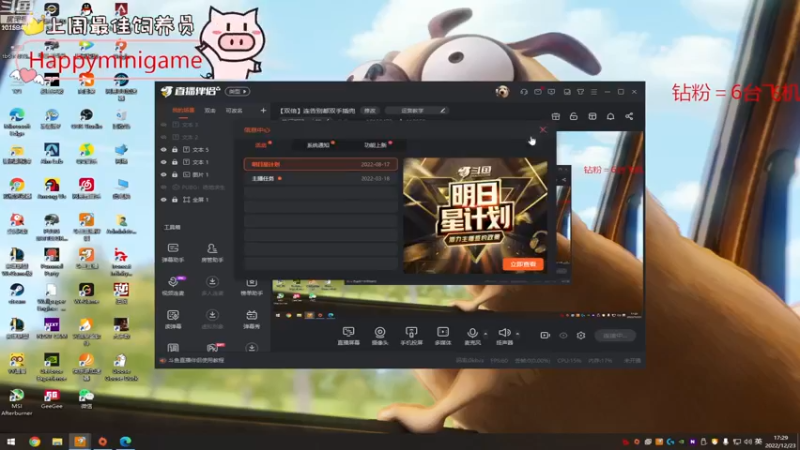Screen dimensions: 800x450
Task: Open stream settings gear icon
Action: pyautogui.click(x=581, y=335)
